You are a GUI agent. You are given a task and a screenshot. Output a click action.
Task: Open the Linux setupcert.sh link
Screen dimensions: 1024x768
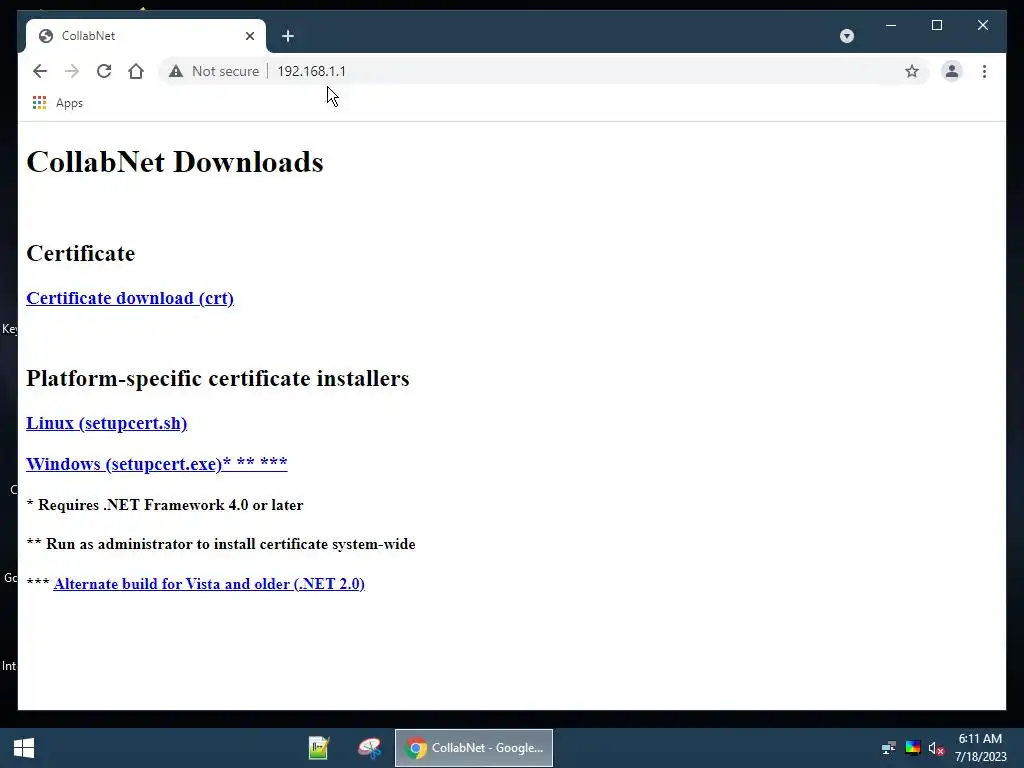point(106,423)
